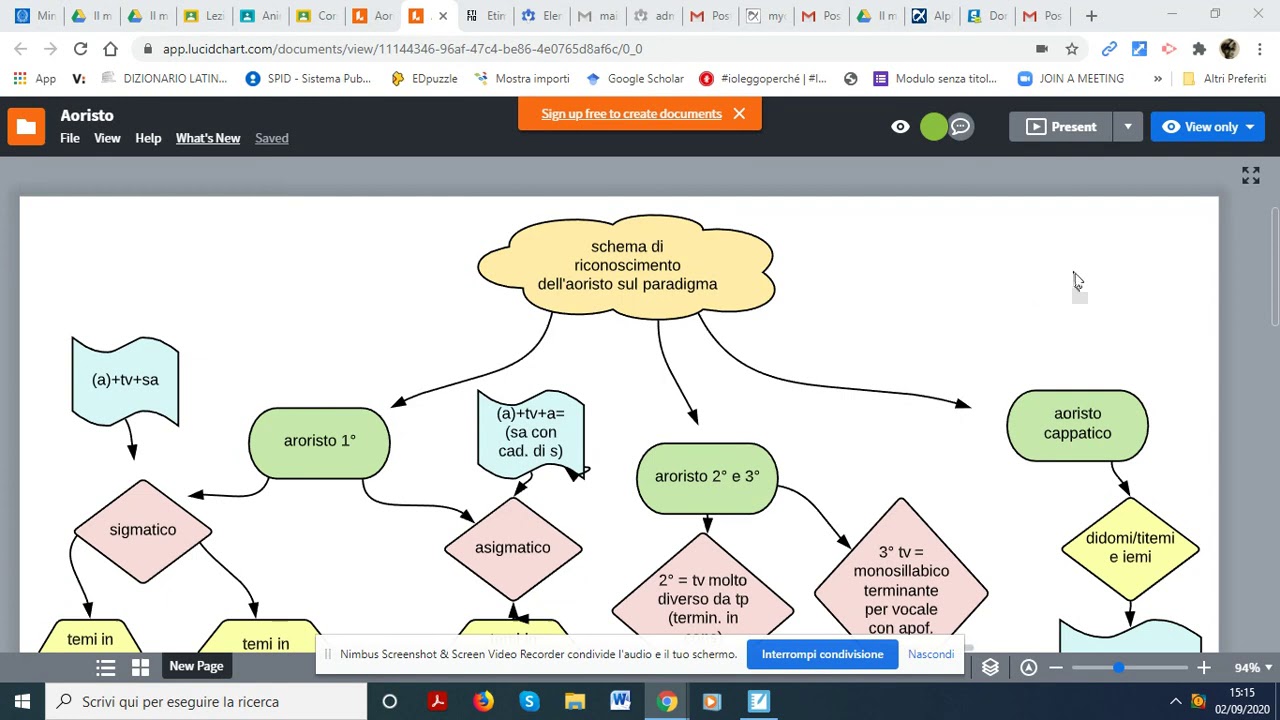Open the page grid view icon
This screenshot has height=720, width=1280.
point(140,668)
